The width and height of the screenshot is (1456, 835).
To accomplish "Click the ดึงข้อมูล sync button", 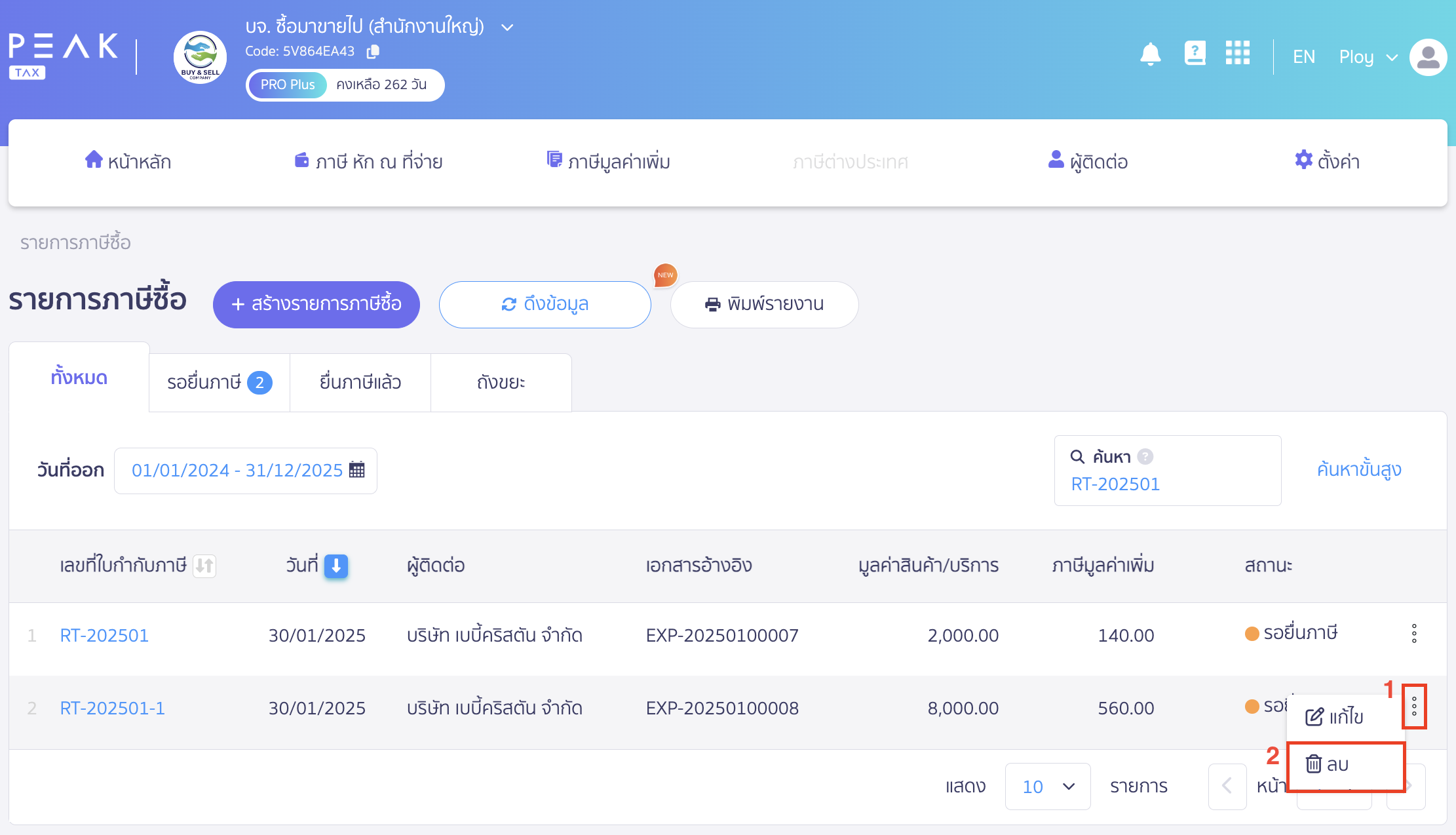I will (545, 304).
